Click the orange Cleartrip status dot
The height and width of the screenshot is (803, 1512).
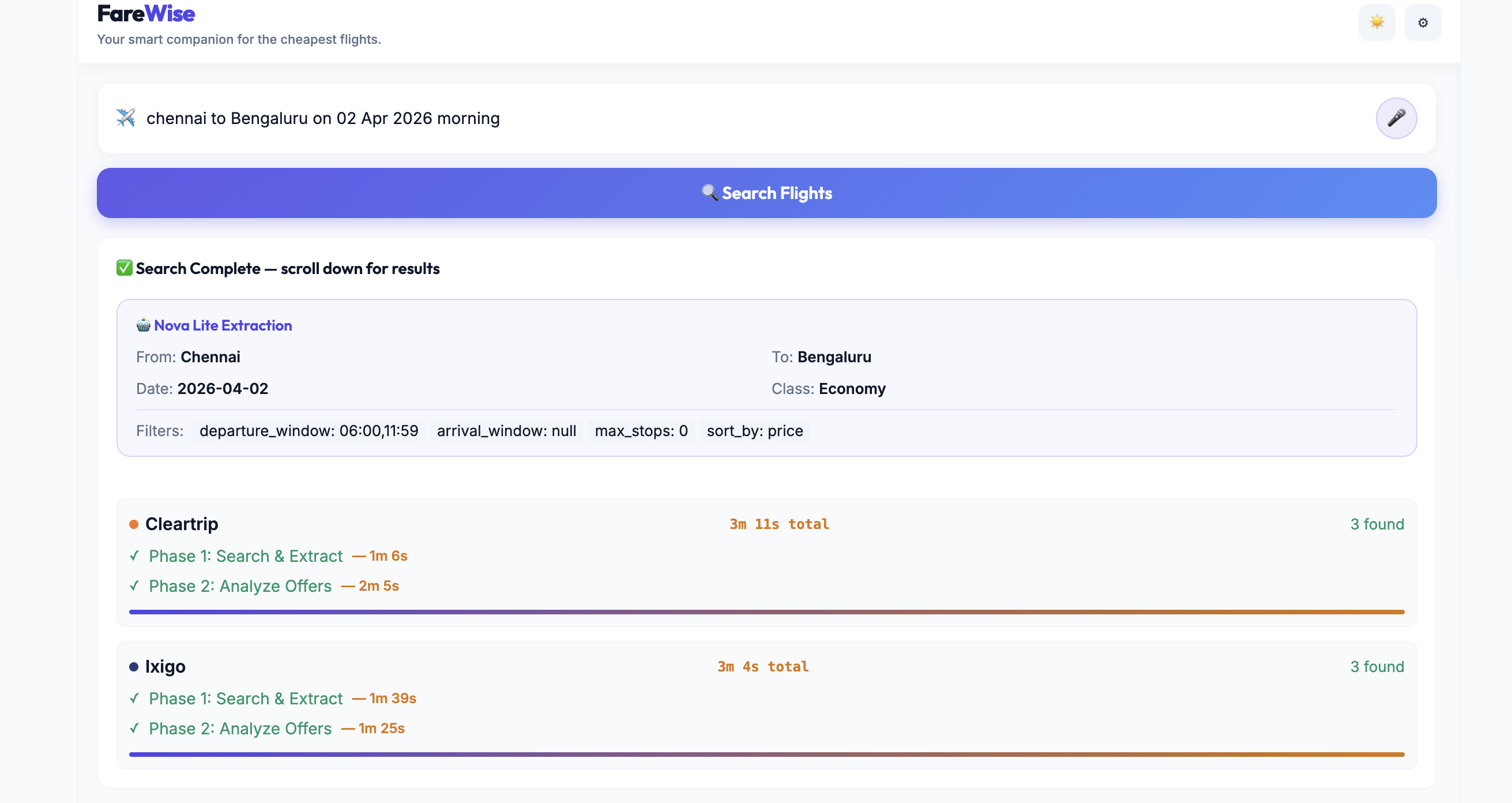point(134,524)
